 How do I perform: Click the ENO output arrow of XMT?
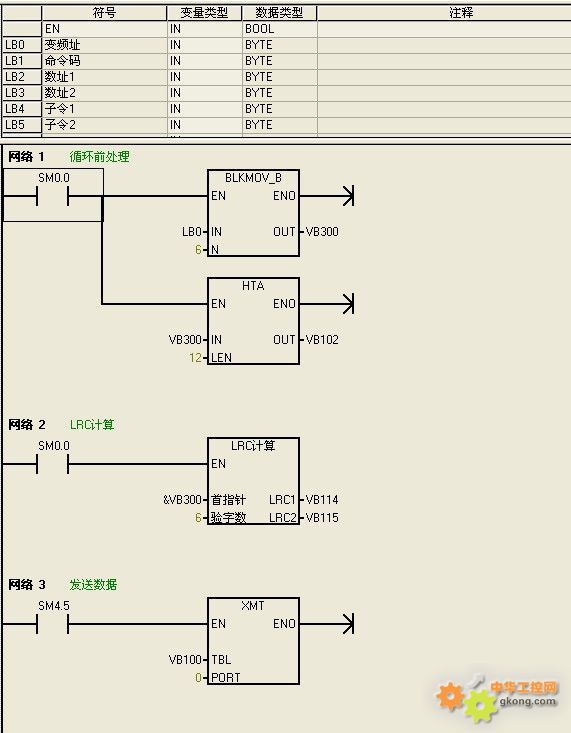pyautogui.click(x=348, y=624)
